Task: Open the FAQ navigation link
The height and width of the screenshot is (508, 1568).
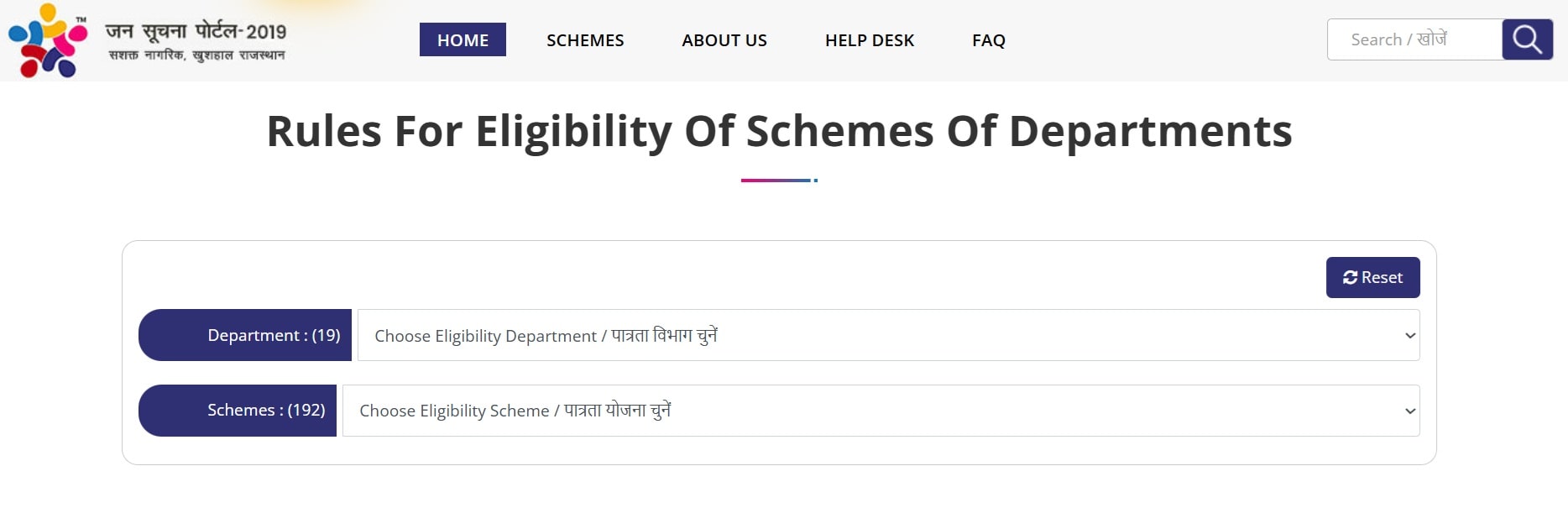Action: [989, 39]
